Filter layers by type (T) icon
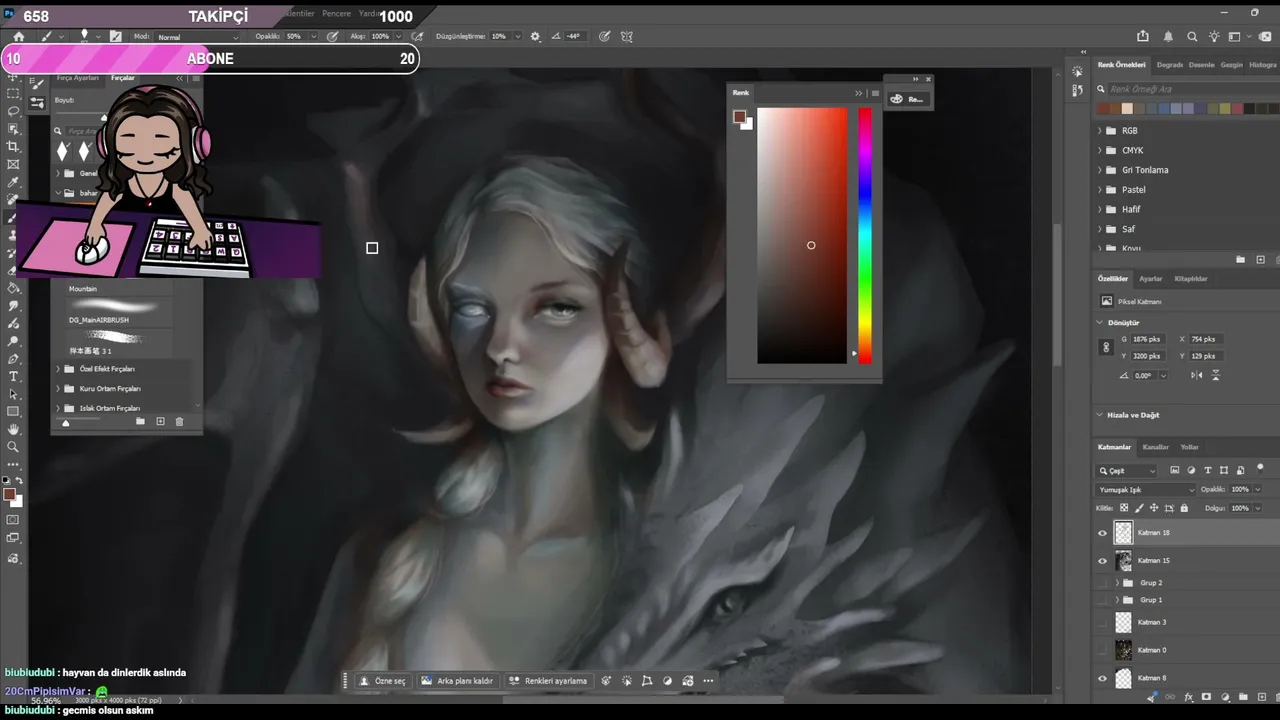 (x=1208, y=470)
